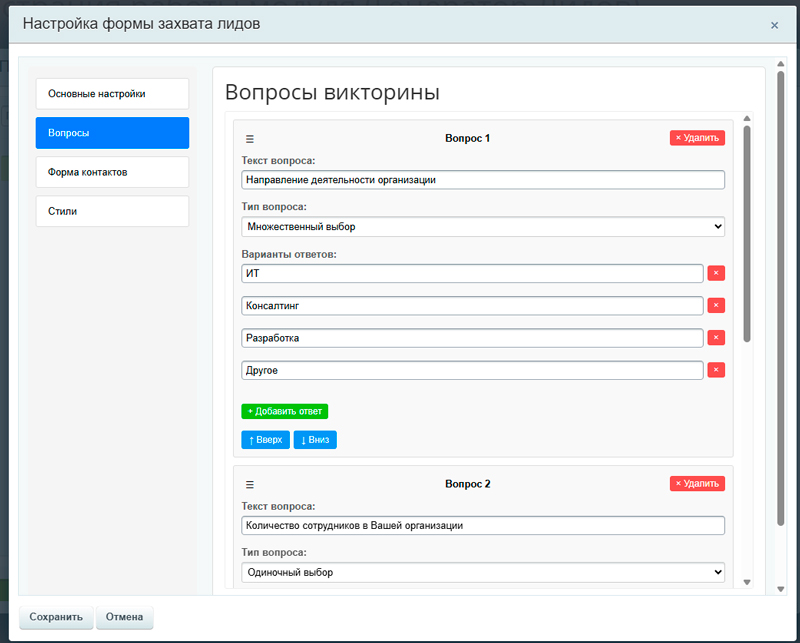Remove the Разработка answer option
Screen dimensions: 800x643
[x=716, y=338]
